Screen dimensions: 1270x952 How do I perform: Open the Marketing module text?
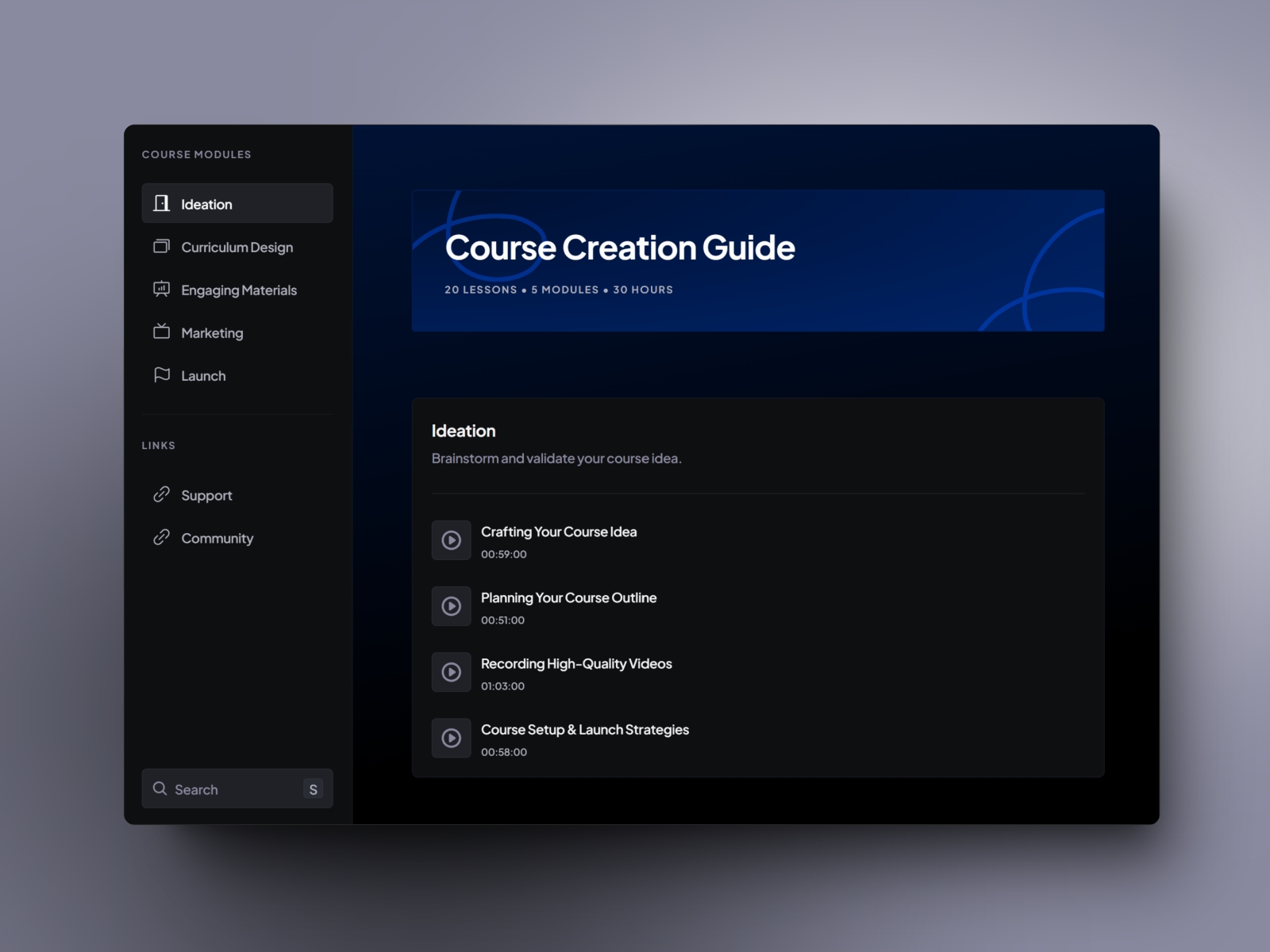[212, 333]
